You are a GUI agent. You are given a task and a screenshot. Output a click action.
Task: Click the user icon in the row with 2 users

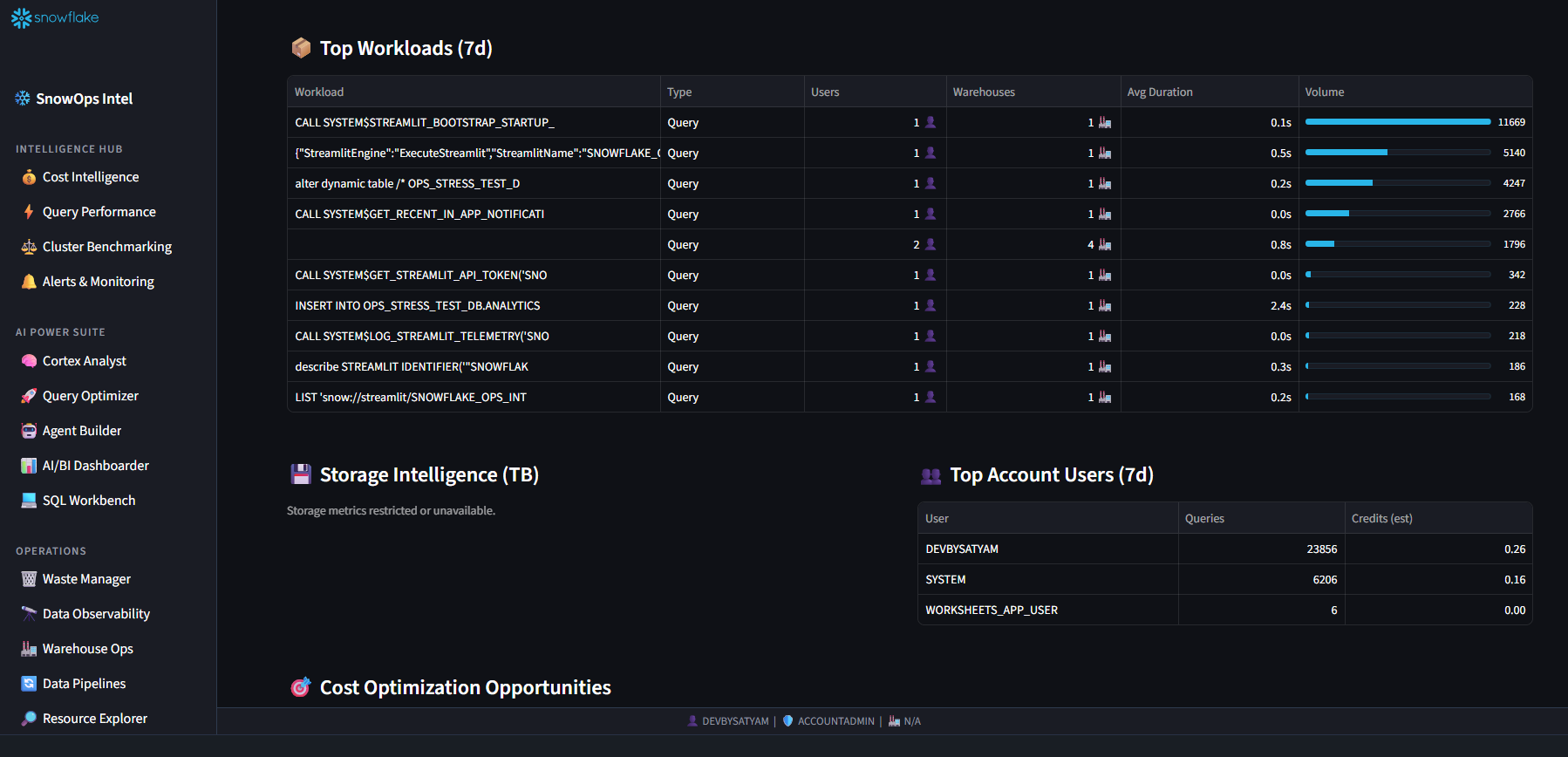coord(931,244)
